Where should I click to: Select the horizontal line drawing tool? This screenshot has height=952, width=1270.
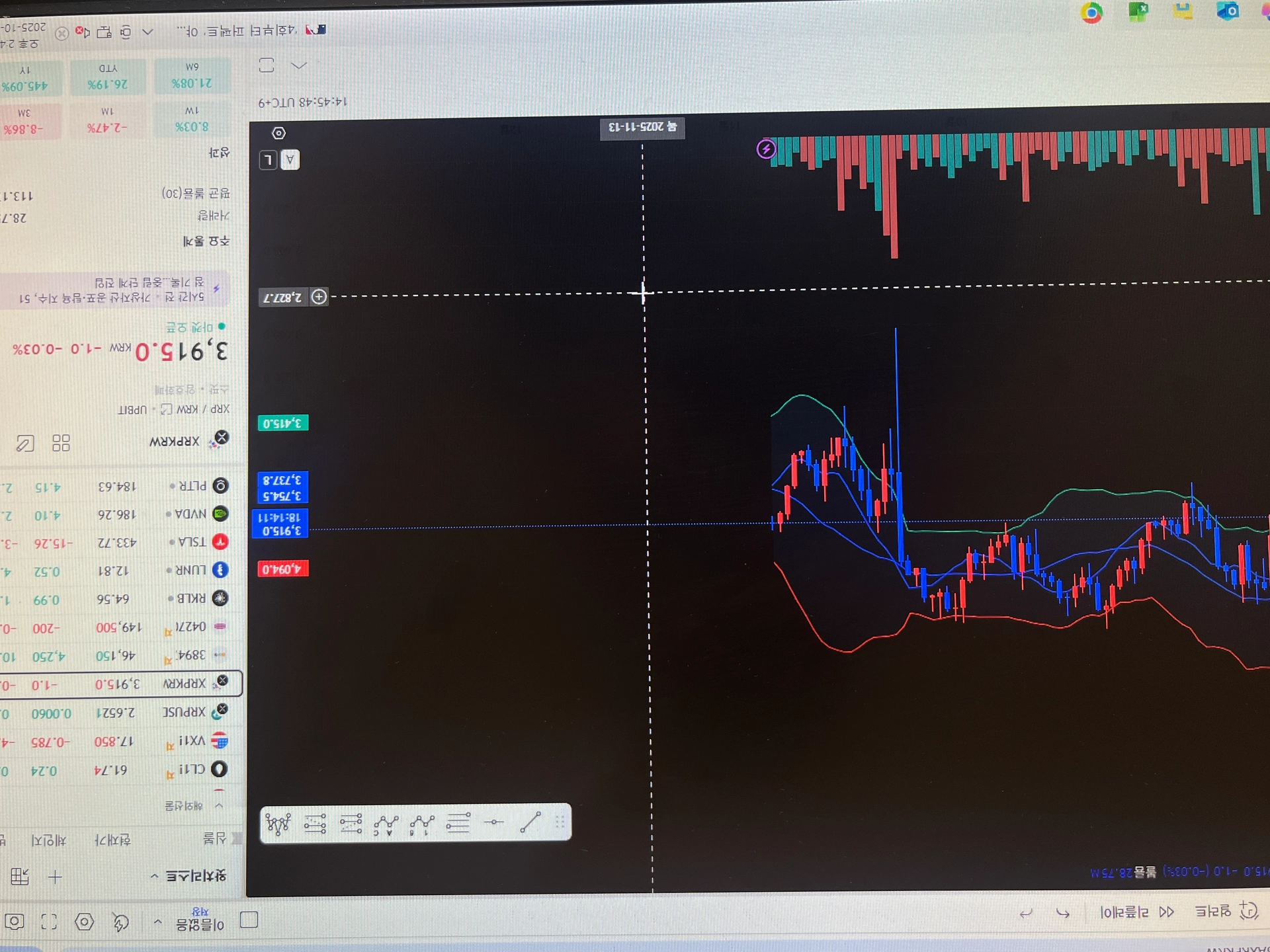pos(494,822)
